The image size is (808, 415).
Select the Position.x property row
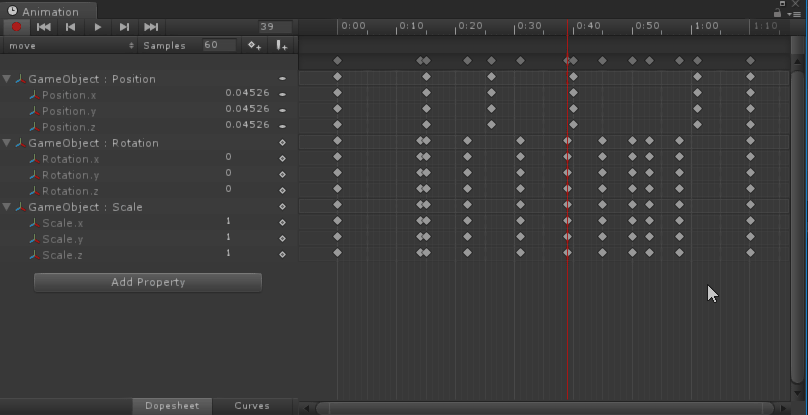(149, 95)
